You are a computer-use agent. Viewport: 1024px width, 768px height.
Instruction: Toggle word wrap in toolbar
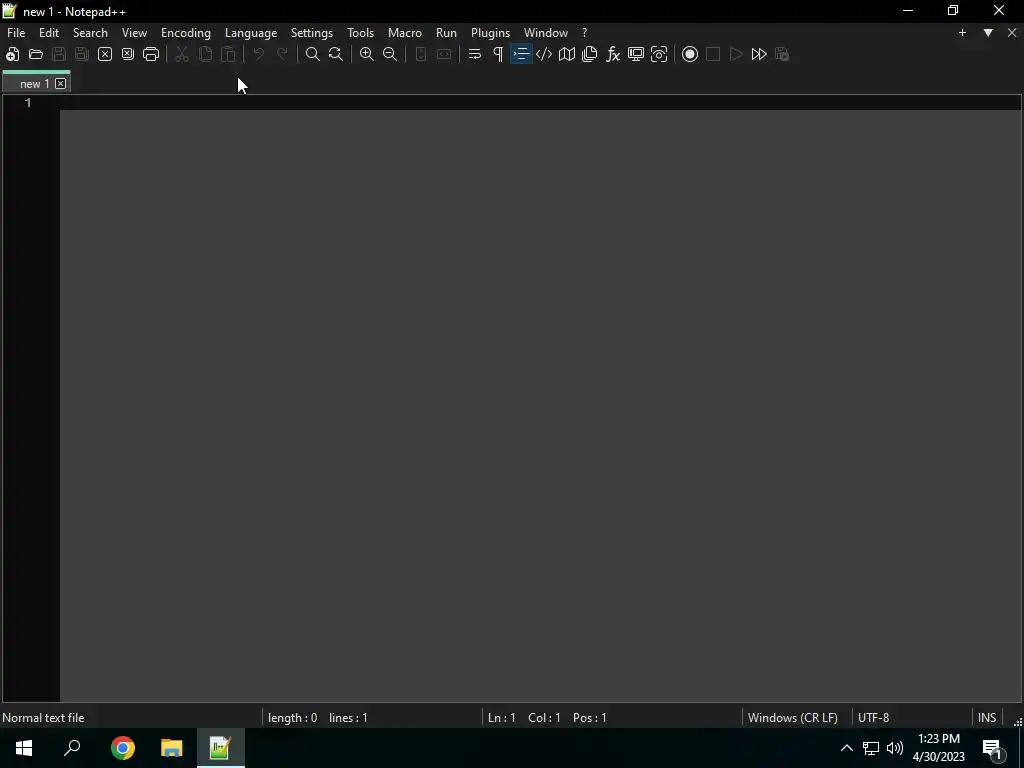click(475, 54)
